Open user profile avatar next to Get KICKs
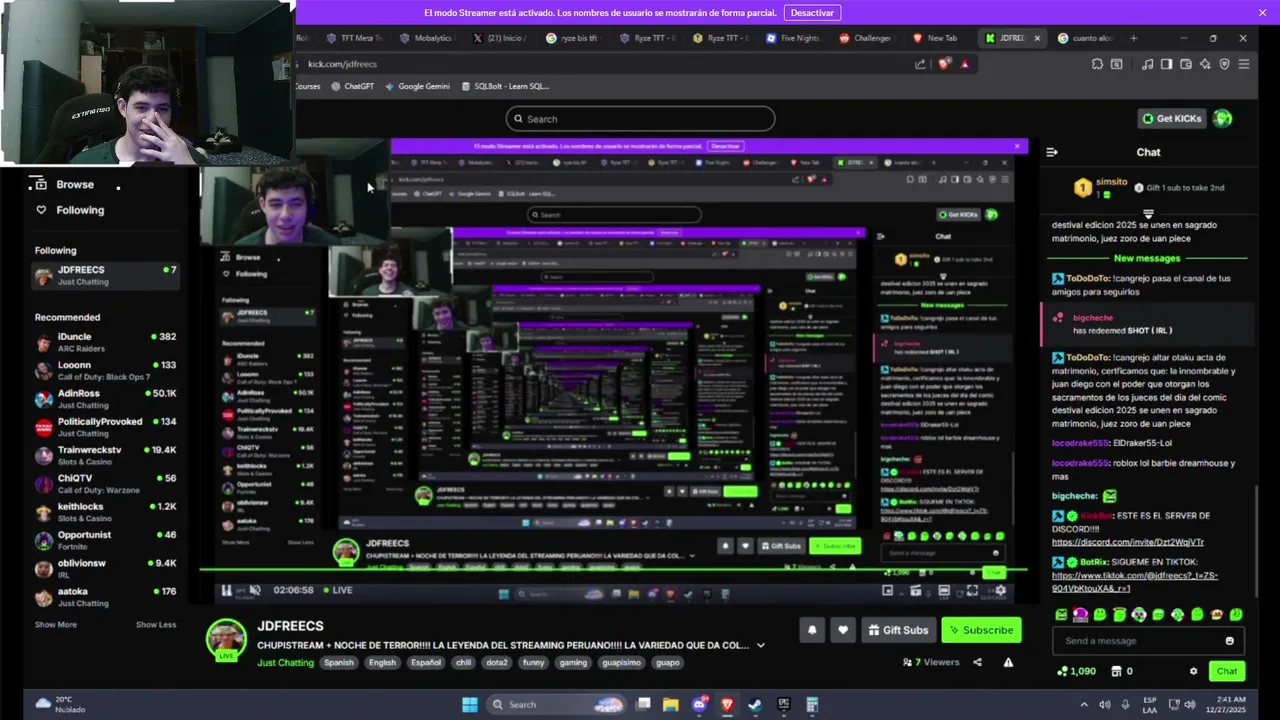The width and height of the screenshot is (1280, 720). click(1222, 118)
